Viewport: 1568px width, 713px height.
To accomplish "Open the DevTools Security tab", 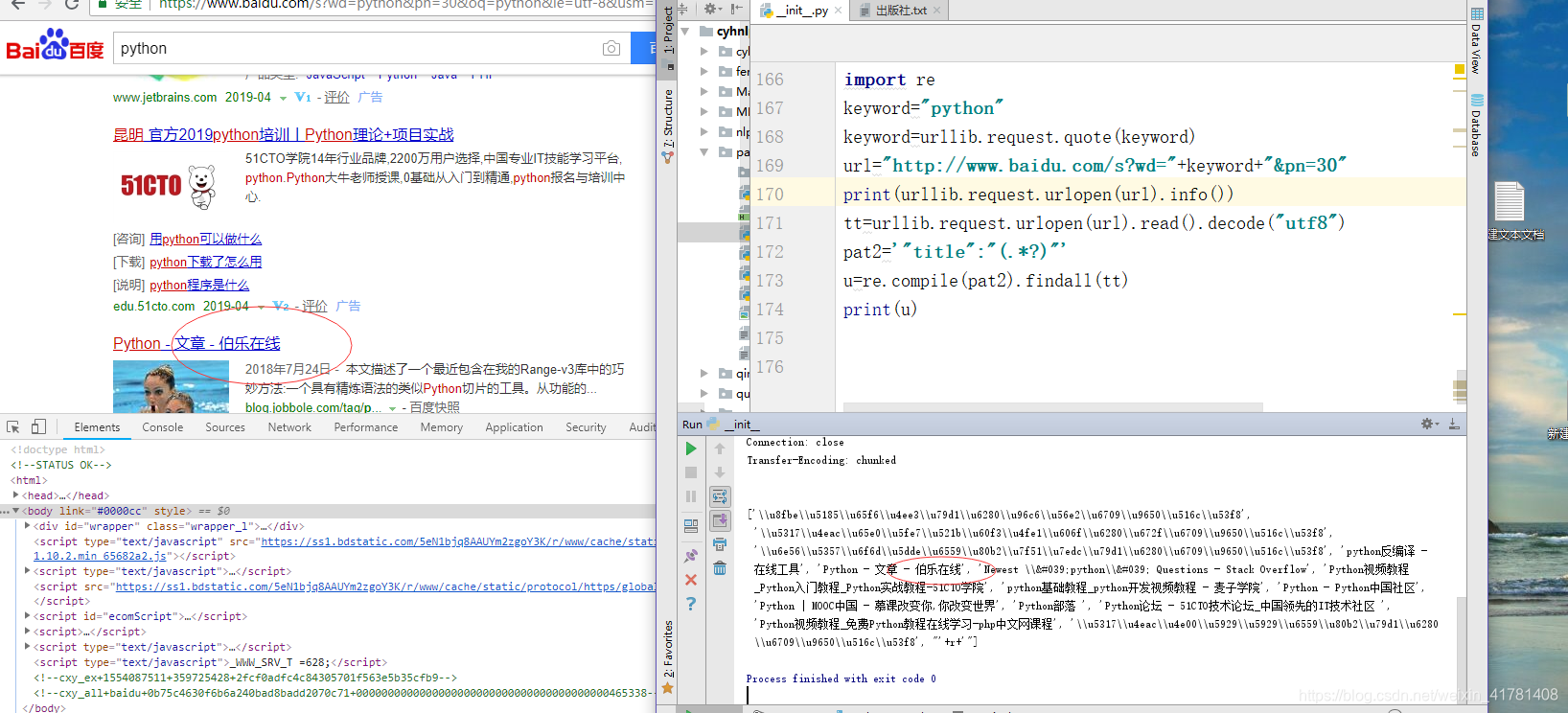I will coord(586,427).
